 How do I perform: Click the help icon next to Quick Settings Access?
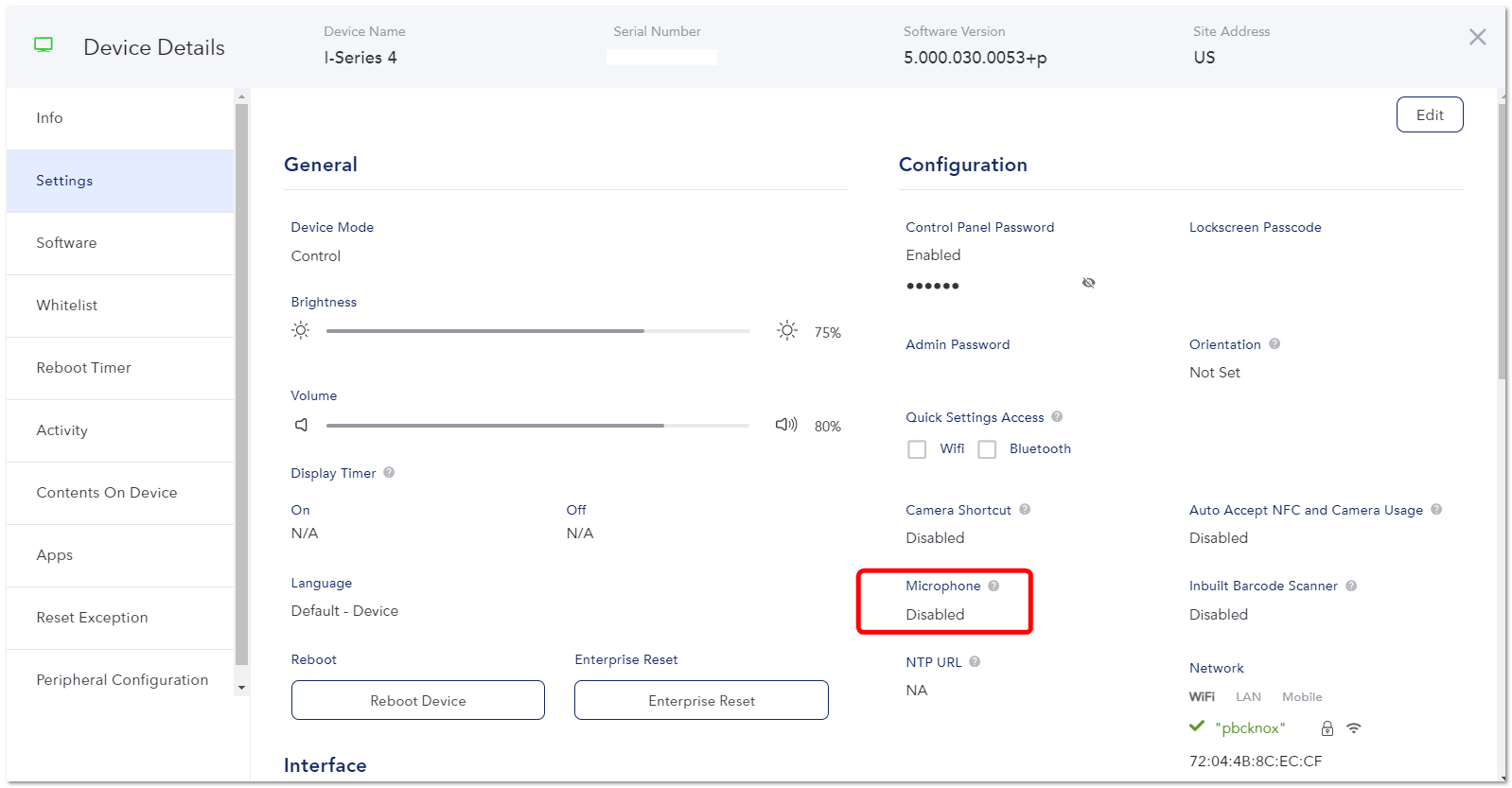point(1057,416)
